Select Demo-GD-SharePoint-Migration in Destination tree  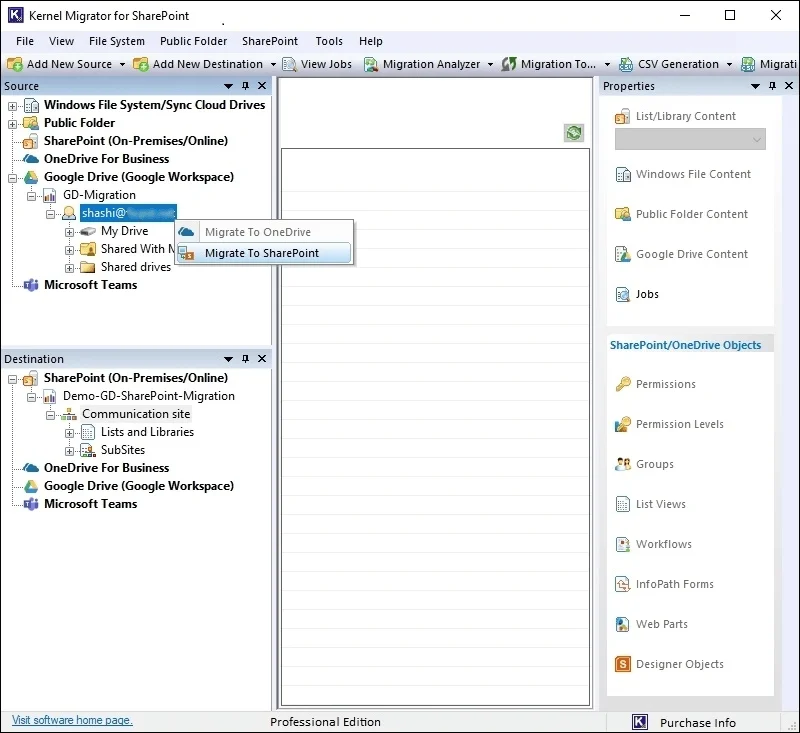(x=148, y=396)
